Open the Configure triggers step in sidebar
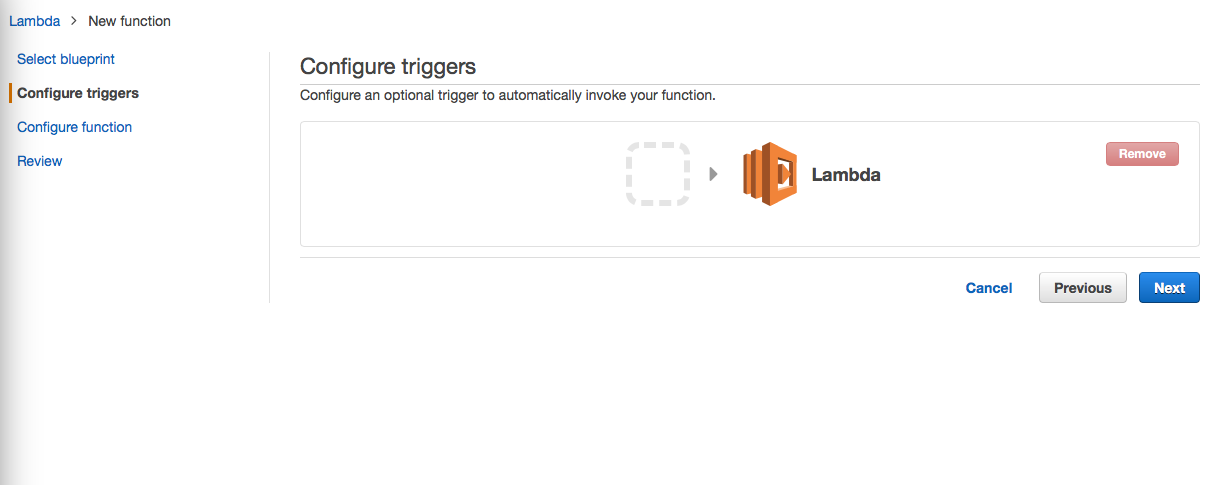Screen dimensions: 1210x485 pos(78,93)
